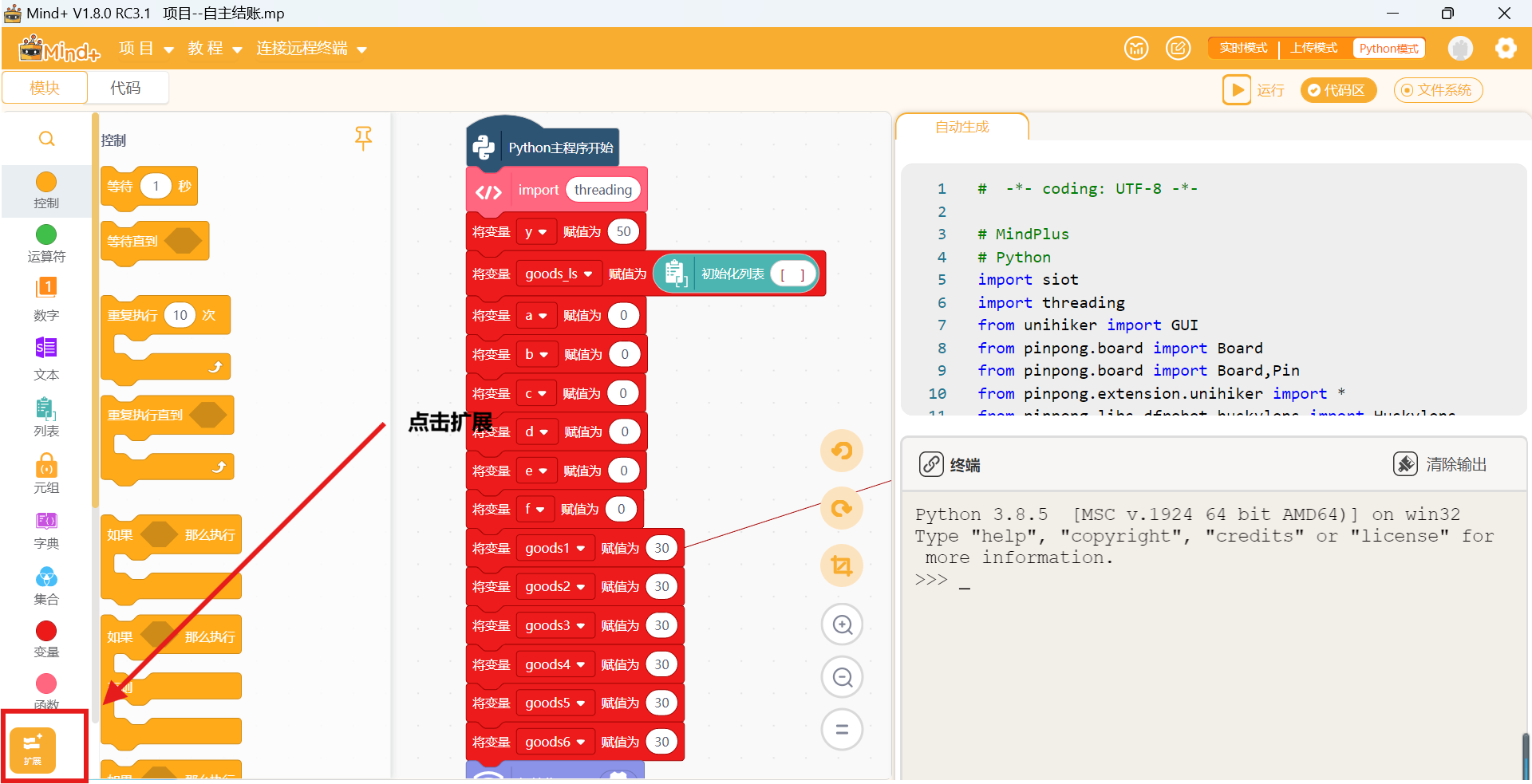Click the terminal scrollbar thumb
The height and width of the screenshot is (784, 1532).
(x=1526, y=755)
